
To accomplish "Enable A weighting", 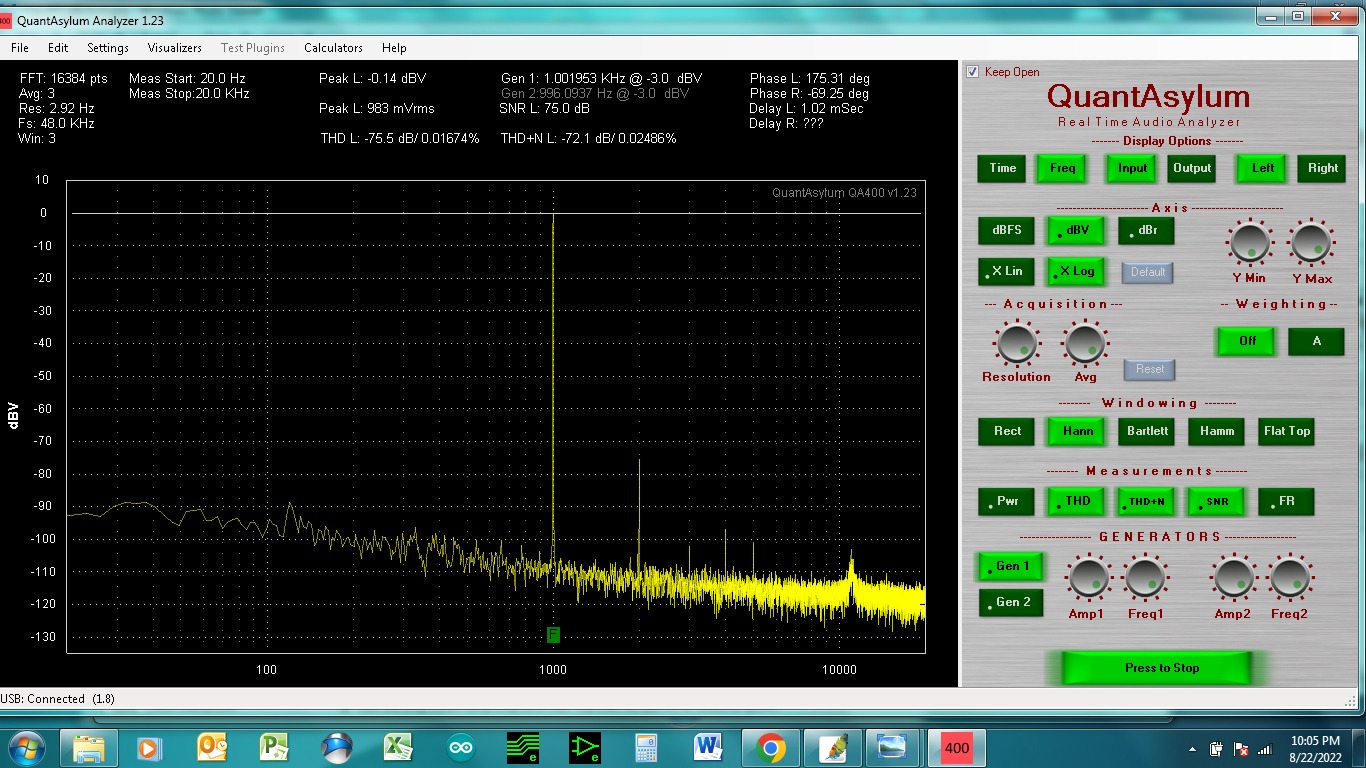I will pyautogui.click(x=1316, y=341).
